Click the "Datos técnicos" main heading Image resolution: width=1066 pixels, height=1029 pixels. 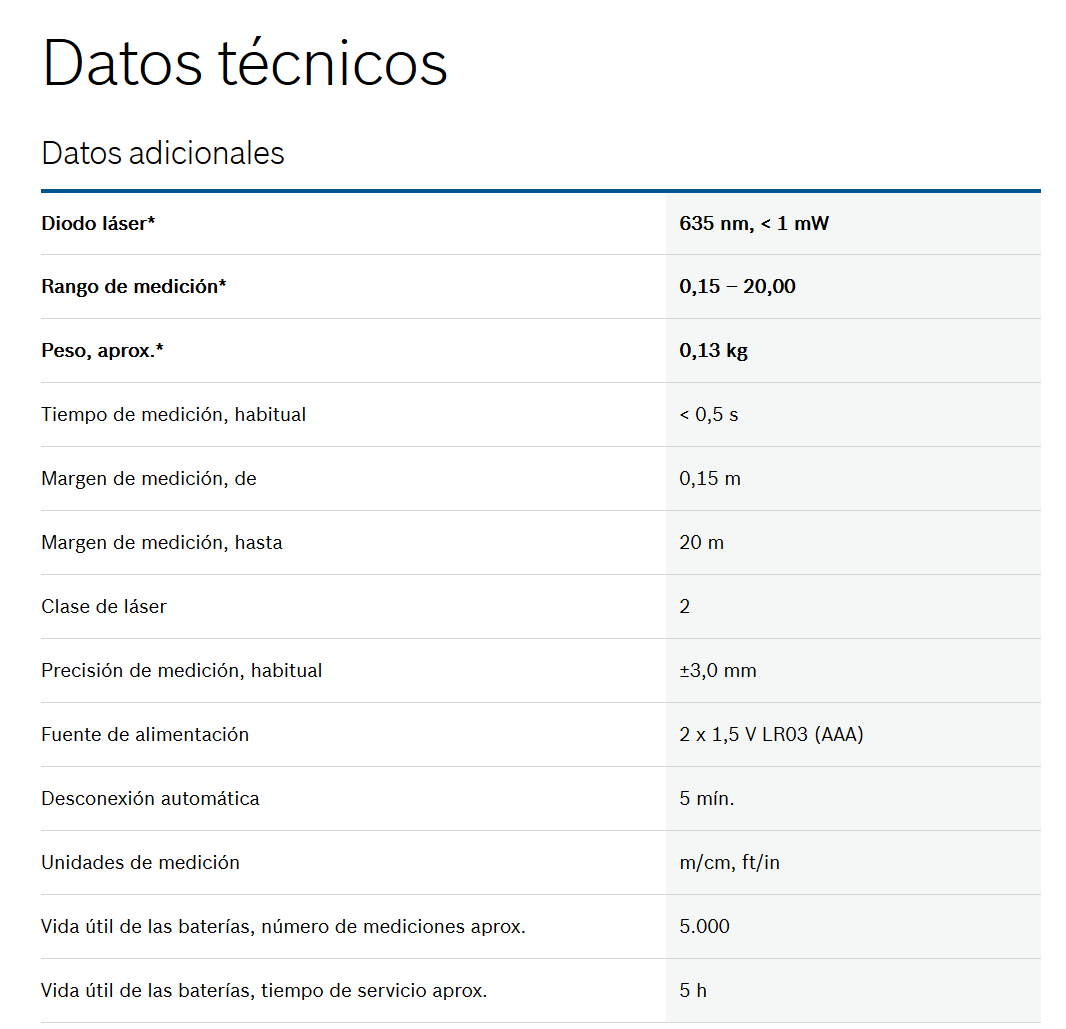[244, 63]
